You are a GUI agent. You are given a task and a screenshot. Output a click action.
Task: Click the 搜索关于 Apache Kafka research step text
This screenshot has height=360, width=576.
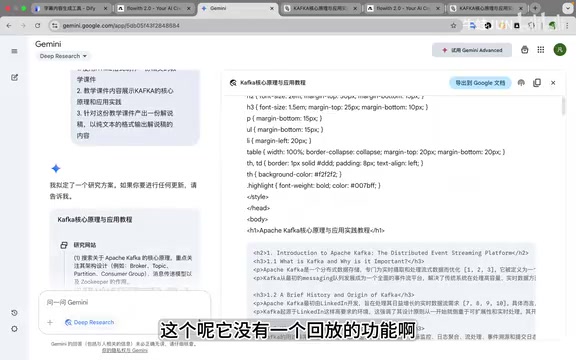[x=133, y=270]
